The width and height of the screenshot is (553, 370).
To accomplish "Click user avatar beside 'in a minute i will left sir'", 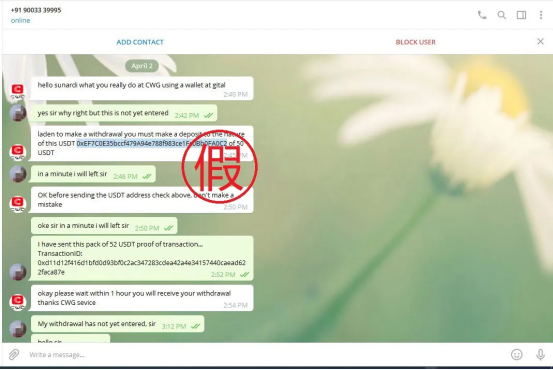I will pyautogui.click(x=17, y=174).
